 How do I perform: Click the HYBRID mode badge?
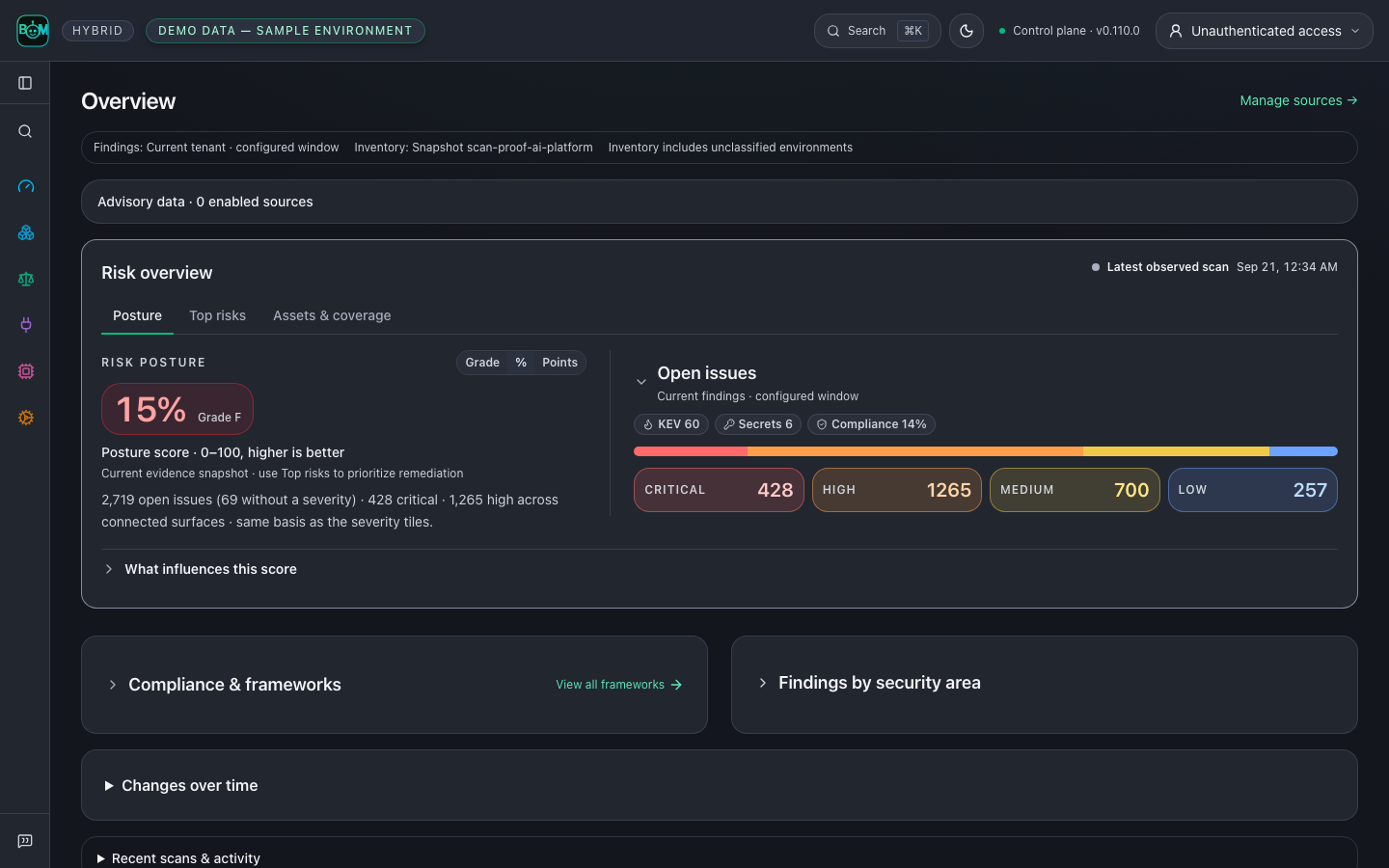click(x=97, y=31)
